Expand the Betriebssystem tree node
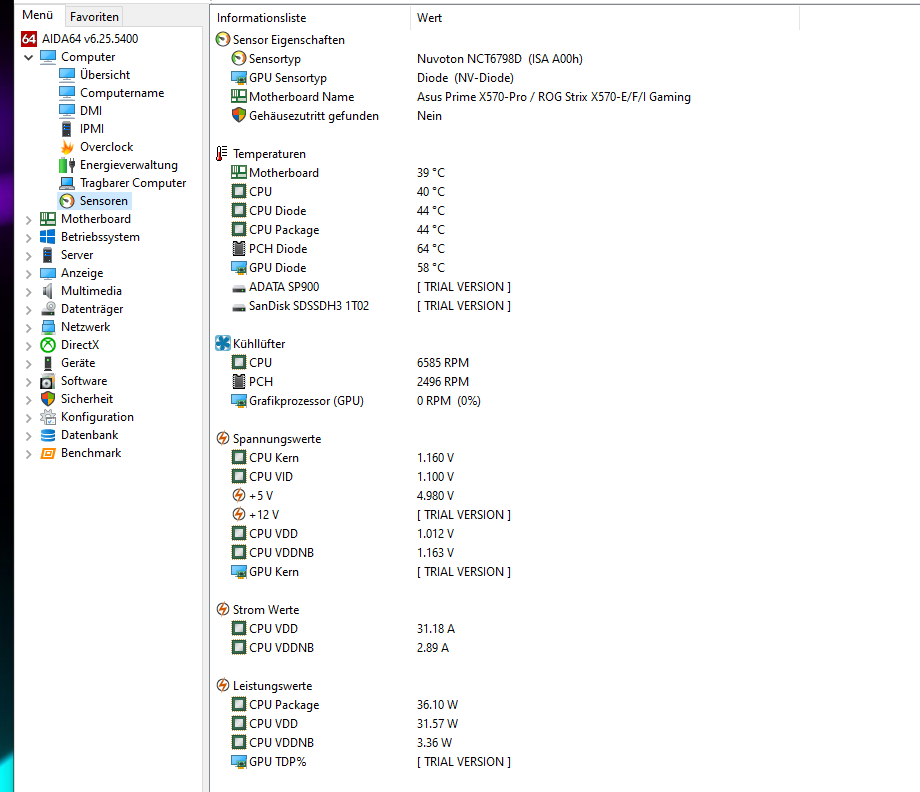This screenshot has height=792, width=920. point(28,238)
